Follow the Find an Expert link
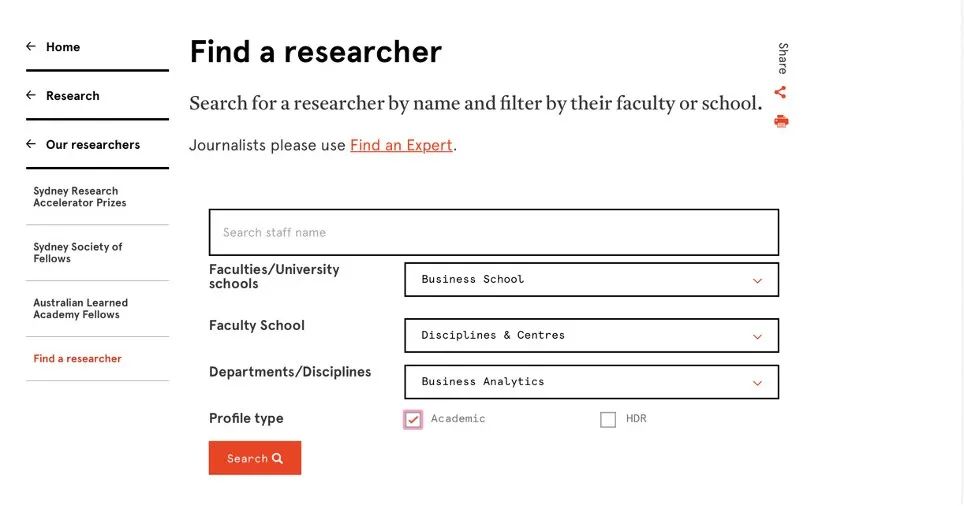The height and width of the screenshot is (506, 964). click(401, 145)
